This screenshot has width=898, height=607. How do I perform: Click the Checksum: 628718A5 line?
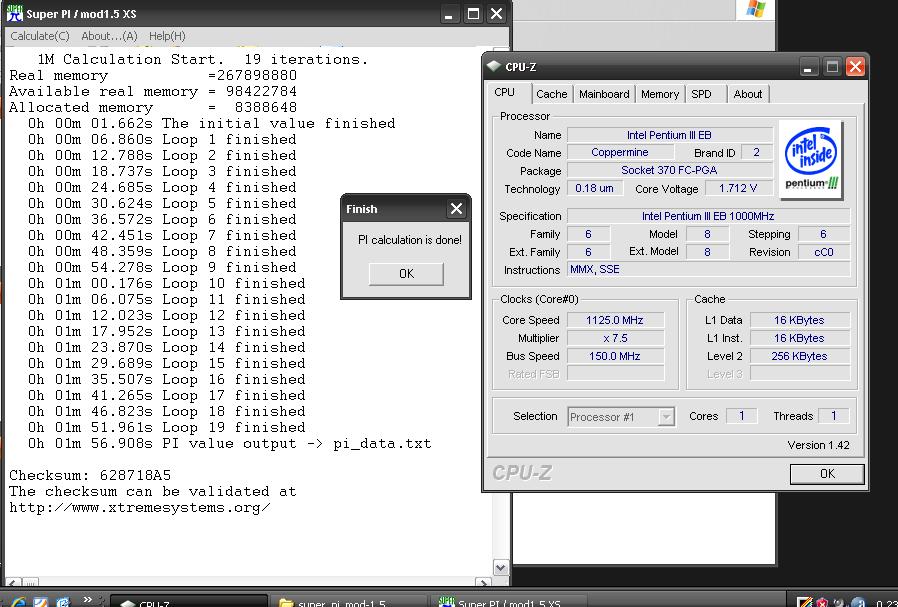tap(90, 475)
